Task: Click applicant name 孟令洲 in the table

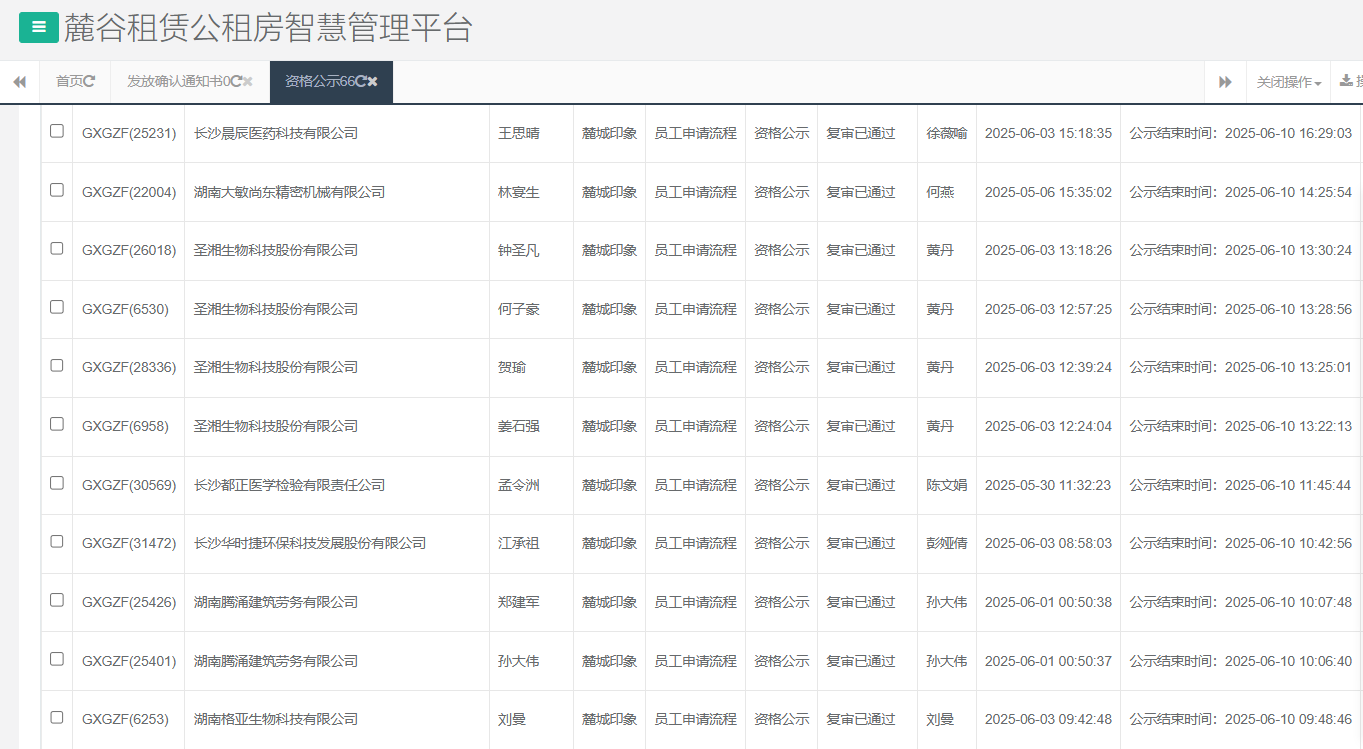Action: click(518, 485)
